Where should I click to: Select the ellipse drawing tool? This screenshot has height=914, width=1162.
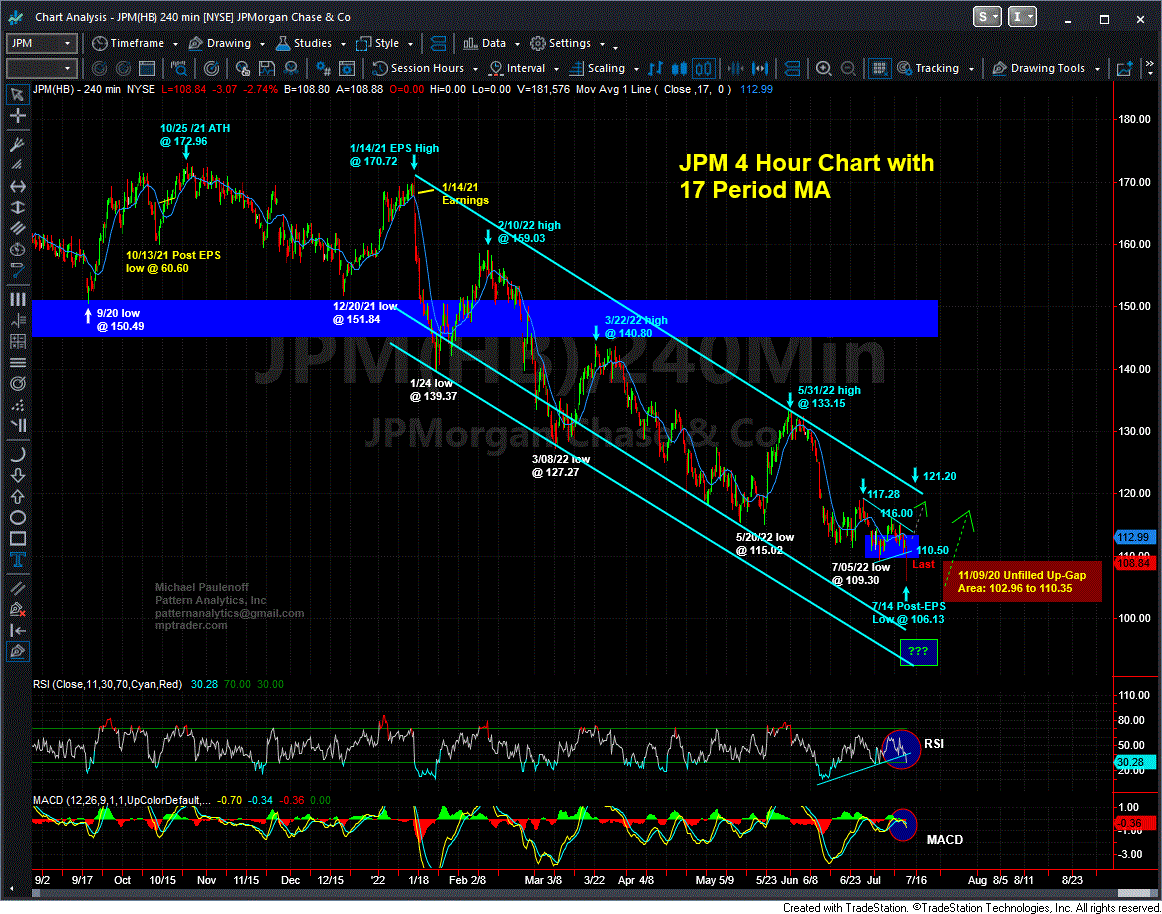tap(17, 517)
